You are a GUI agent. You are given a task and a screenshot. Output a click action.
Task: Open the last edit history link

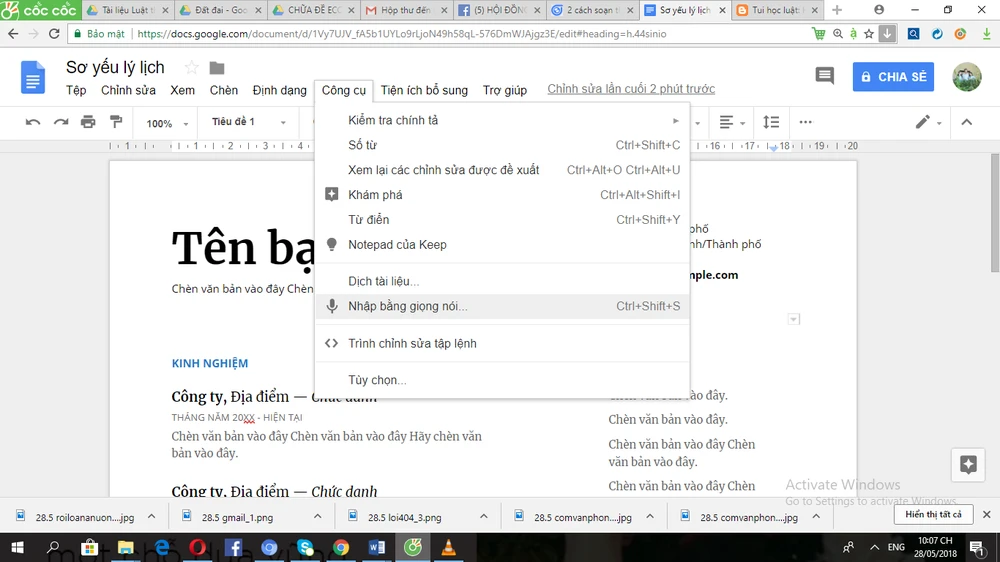tap(631, 89)
